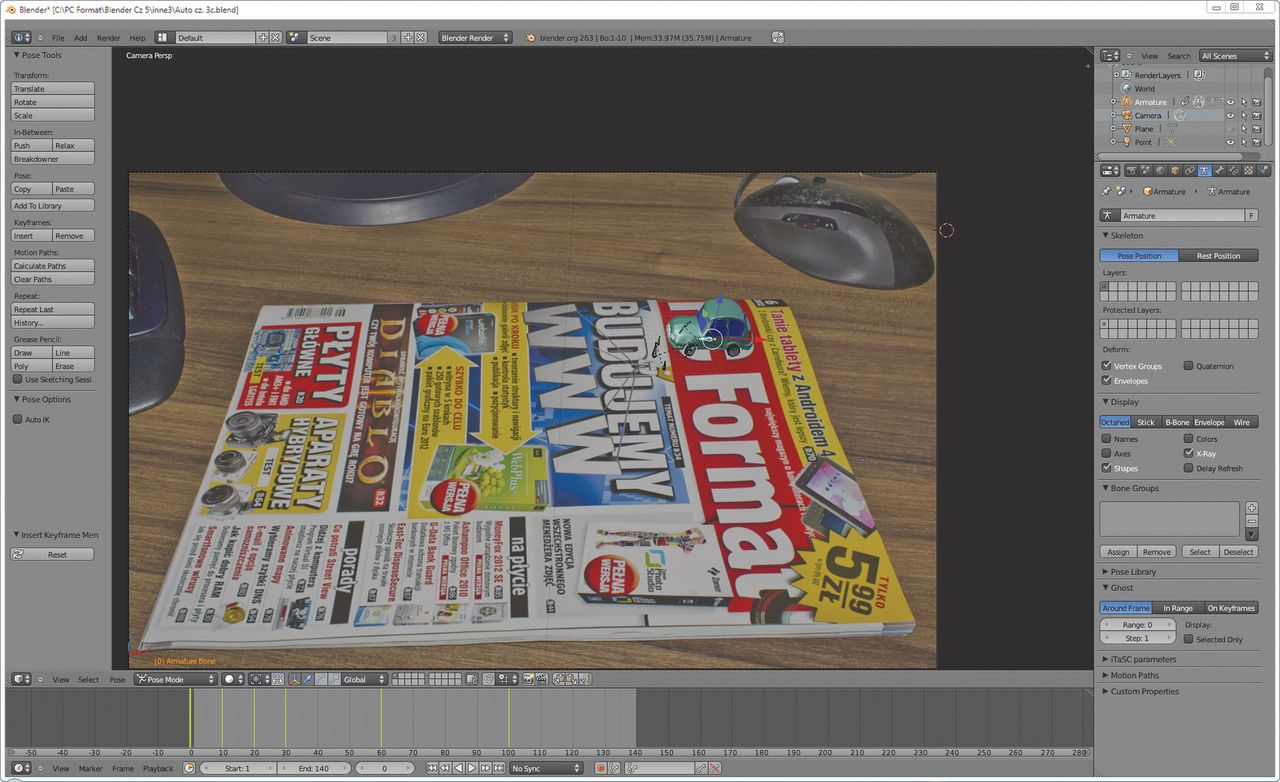1280x782 pixels.
Task: Open the No Sync dropdown
Action: coord(546,768)
